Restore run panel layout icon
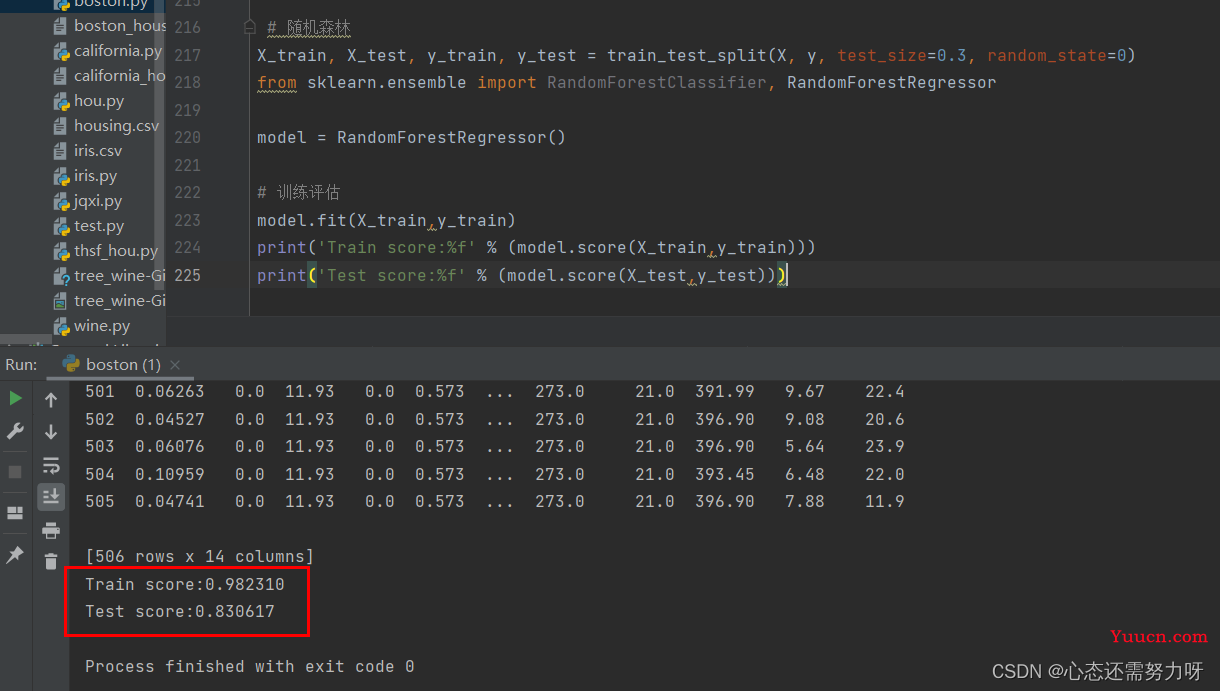 15,513
